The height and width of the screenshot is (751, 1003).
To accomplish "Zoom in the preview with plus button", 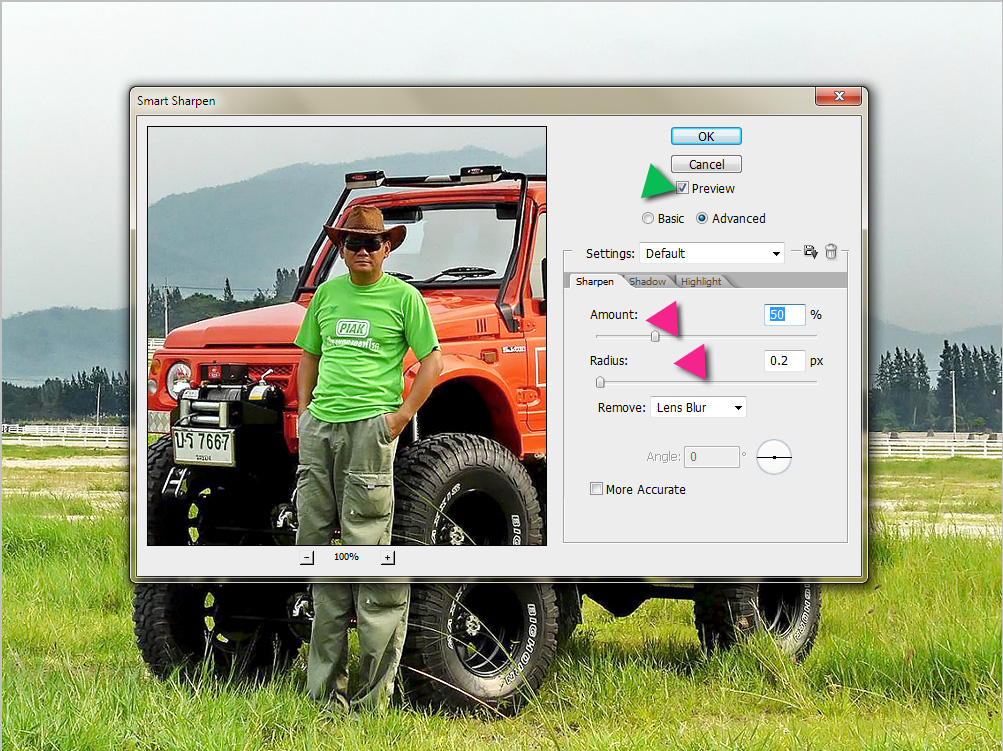I will tap(388, 557).
